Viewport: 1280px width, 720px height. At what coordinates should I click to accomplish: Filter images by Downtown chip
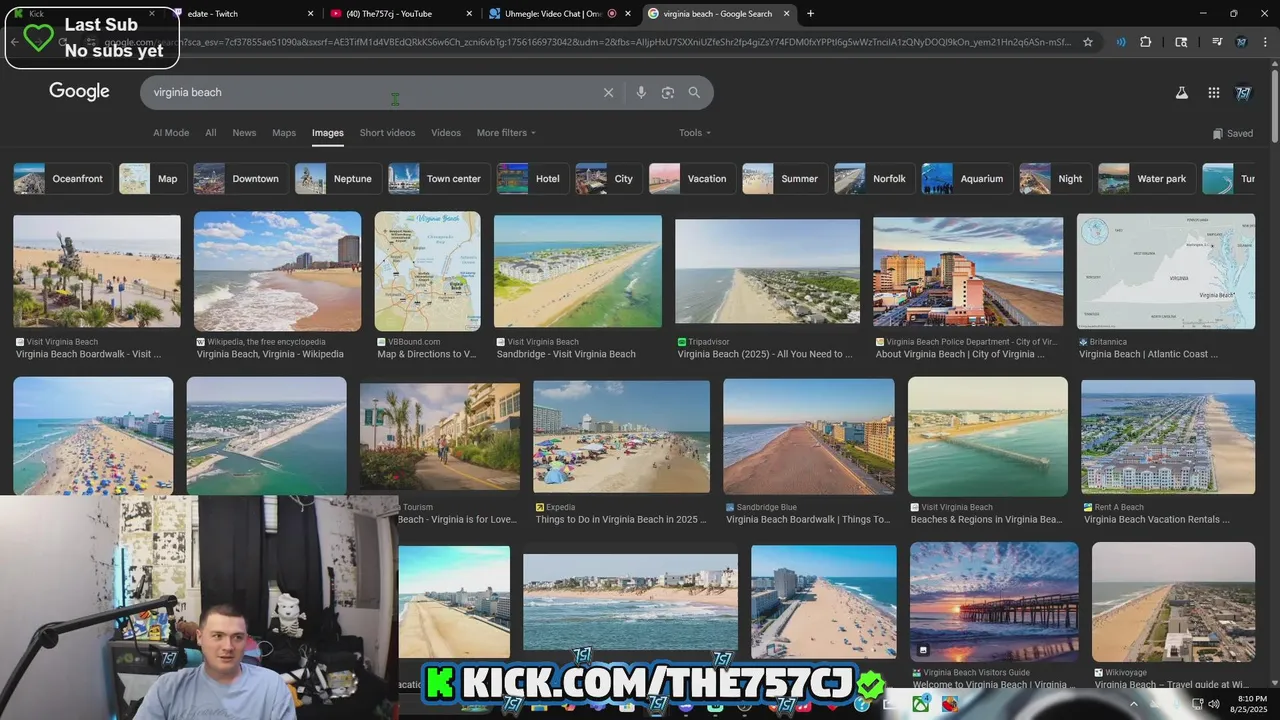[x=240, y=179]
